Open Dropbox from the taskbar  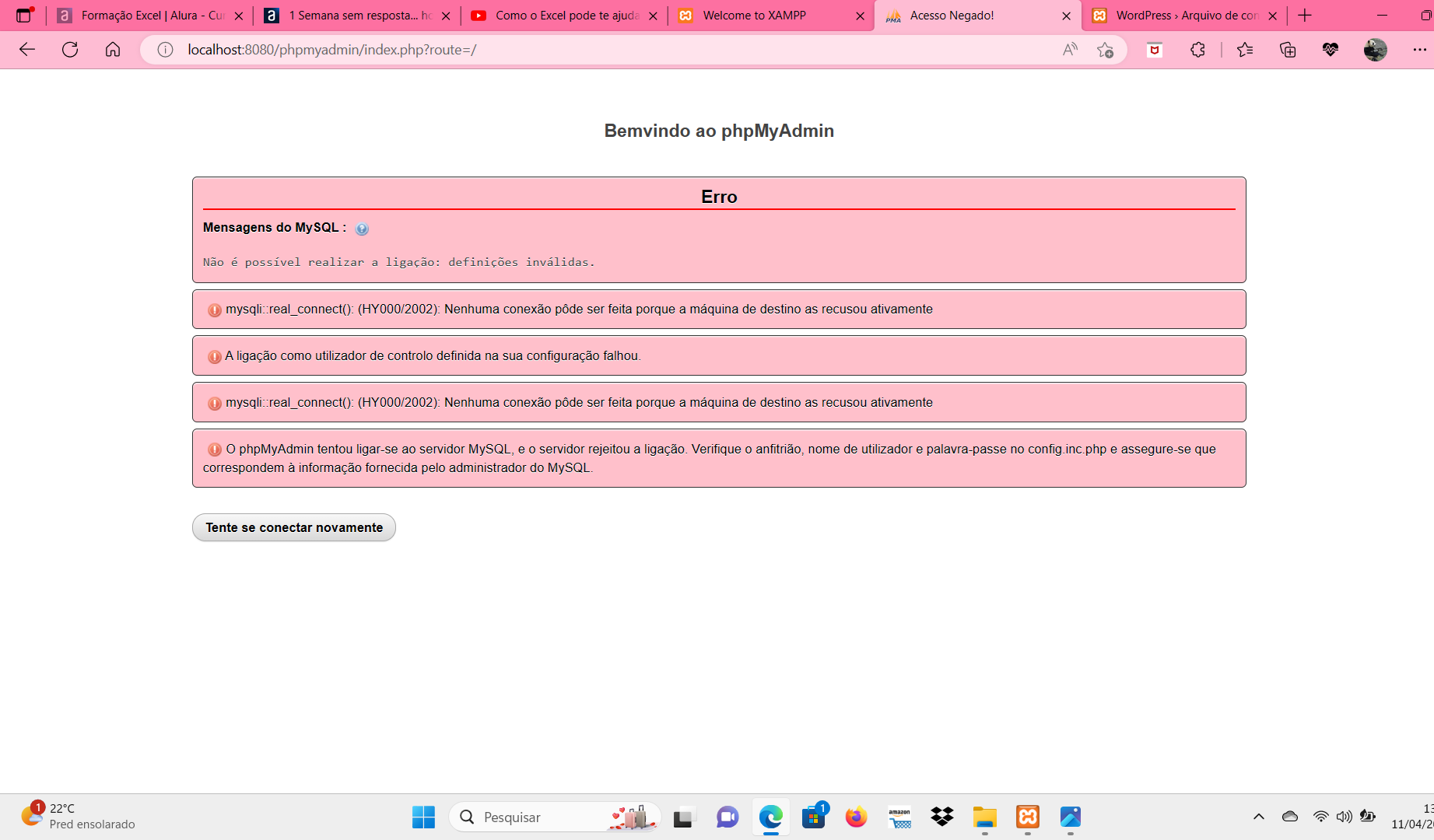point(942,817)
